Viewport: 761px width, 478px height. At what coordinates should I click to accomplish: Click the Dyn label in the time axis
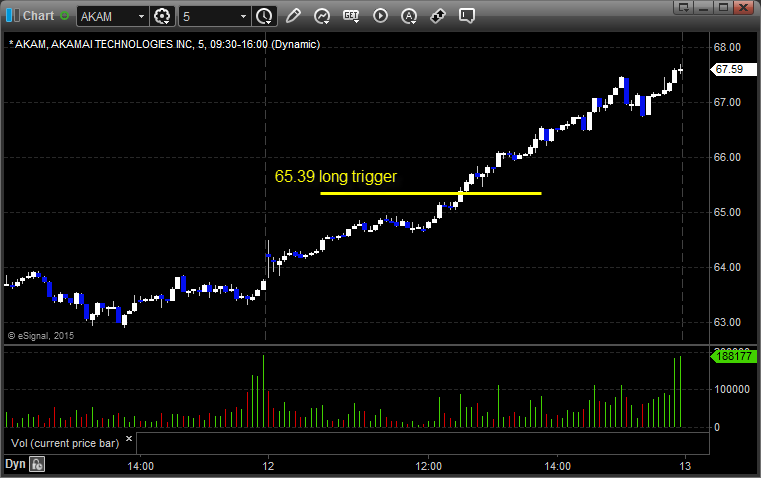click(15, 464)
